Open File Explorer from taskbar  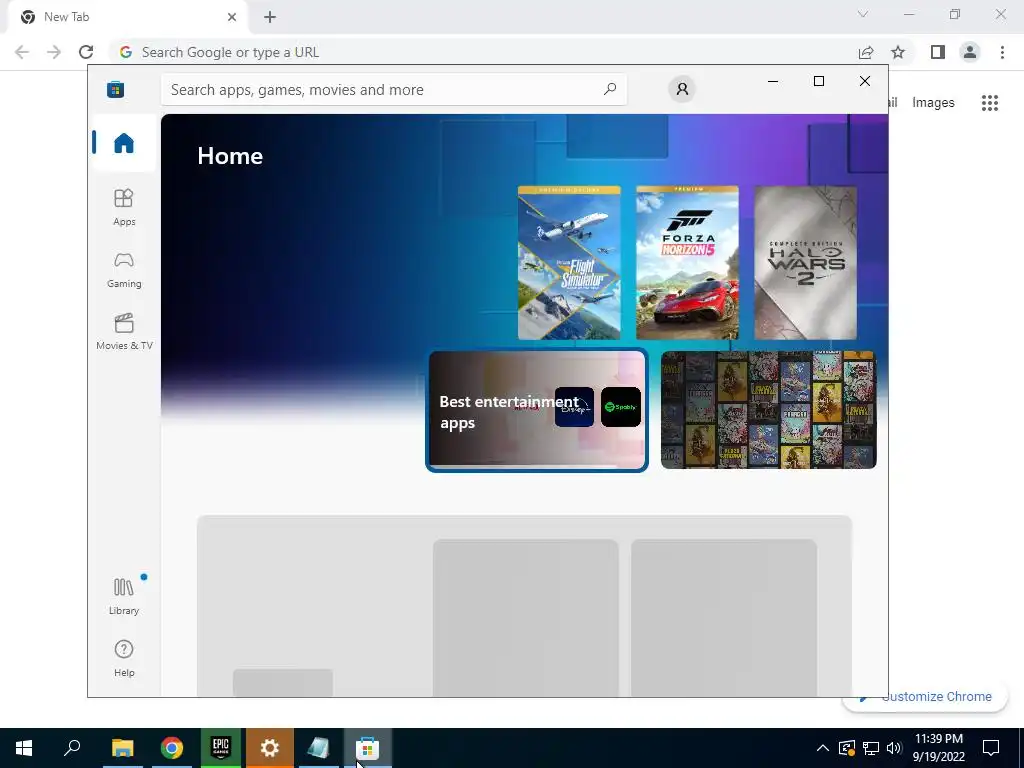[x=122, y=748]
